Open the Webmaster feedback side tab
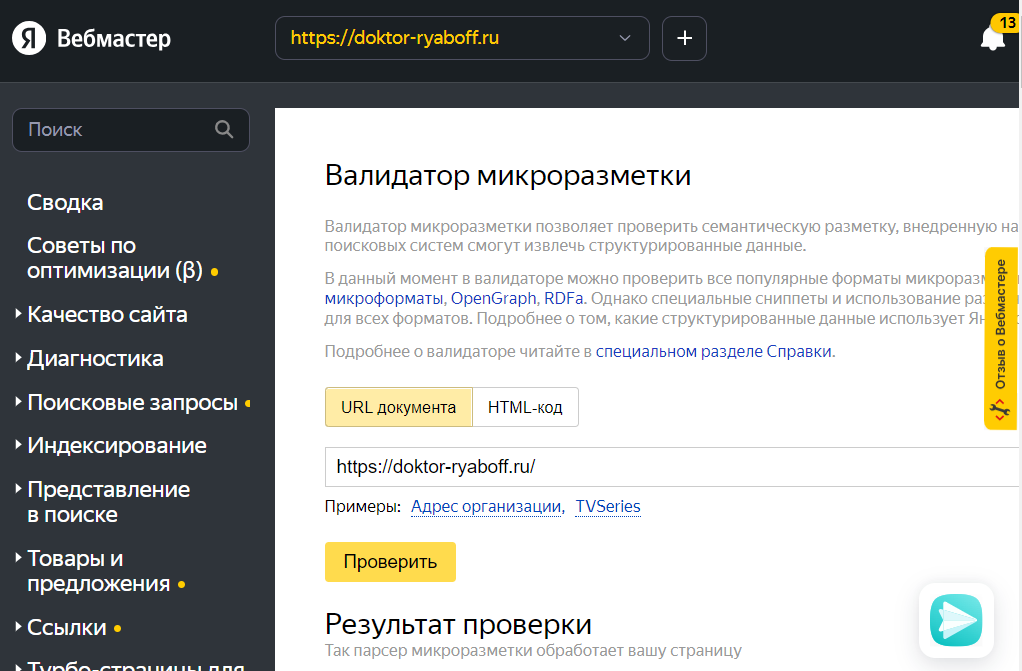This screenshot has width=1022, height=671. click(1000, 338)
